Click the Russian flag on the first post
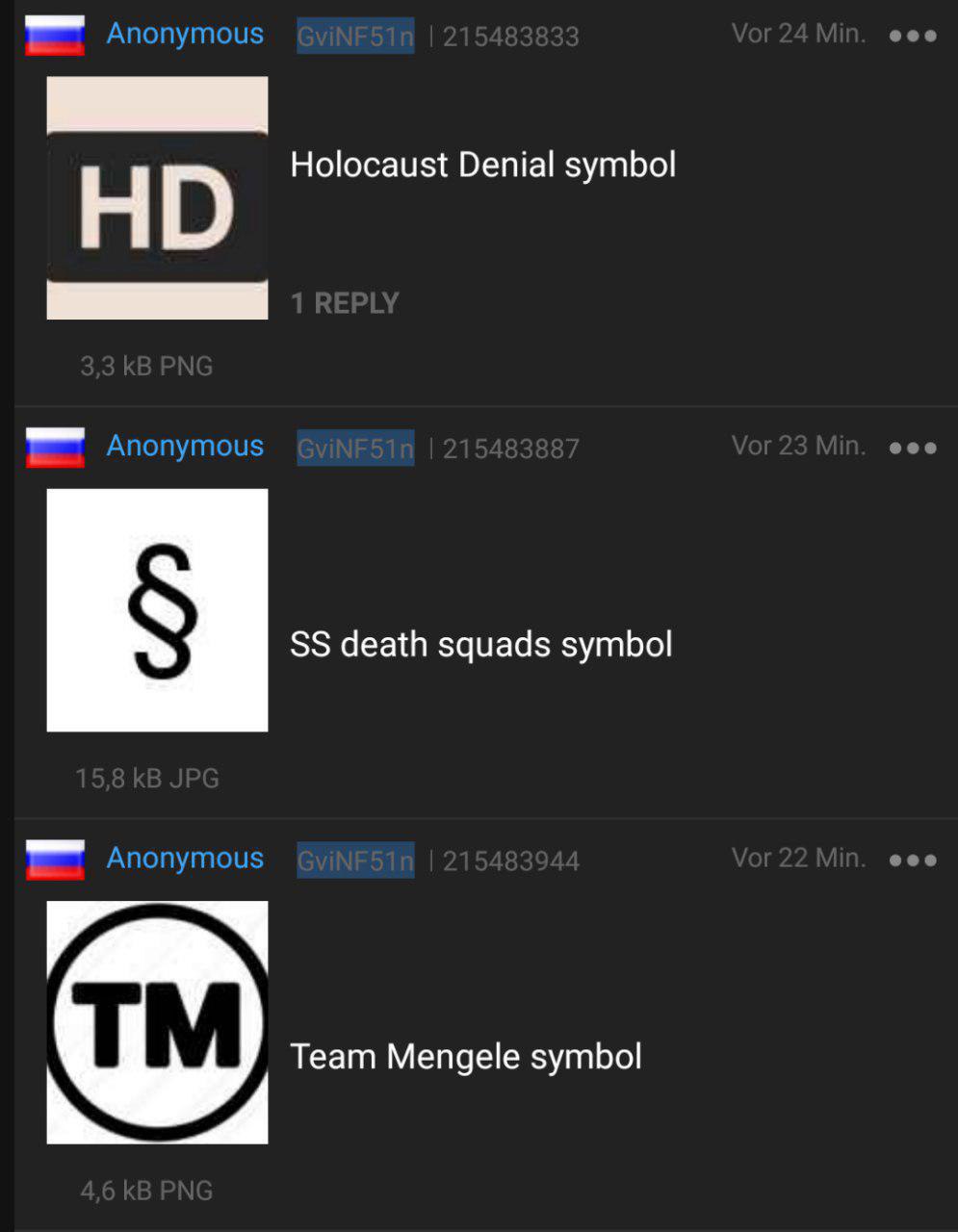The width and height of the screenshot is (958, 1232). point(55,36)
